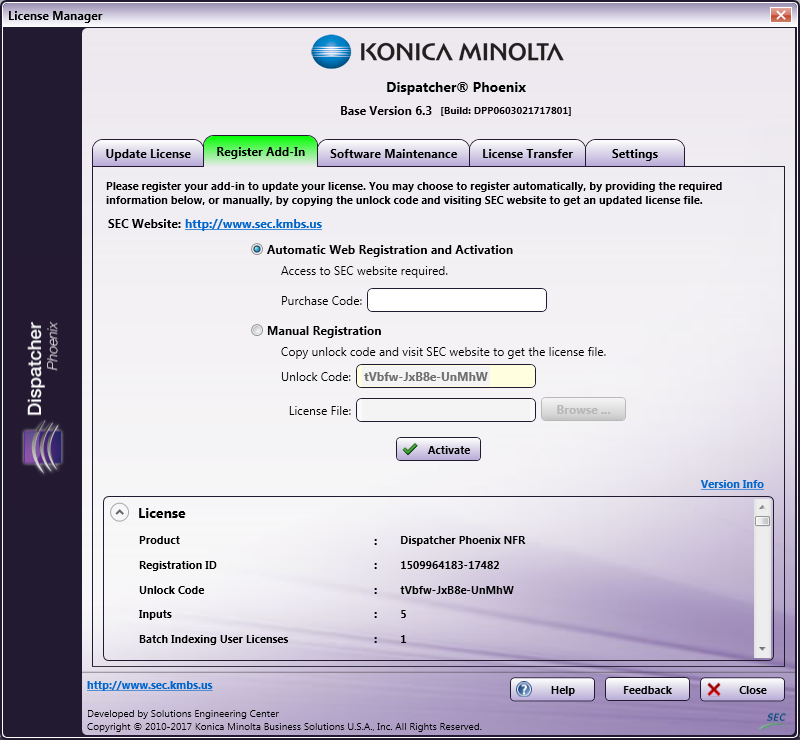This screenshot has width=800, height=740.
Task: Click the blue question mark Help icon
Action: point(523,689)
